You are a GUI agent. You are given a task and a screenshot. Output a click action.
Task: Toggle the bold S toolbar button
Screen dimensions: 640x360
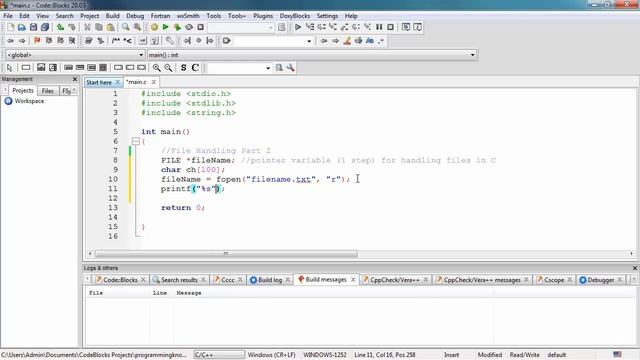pos(183,68)
